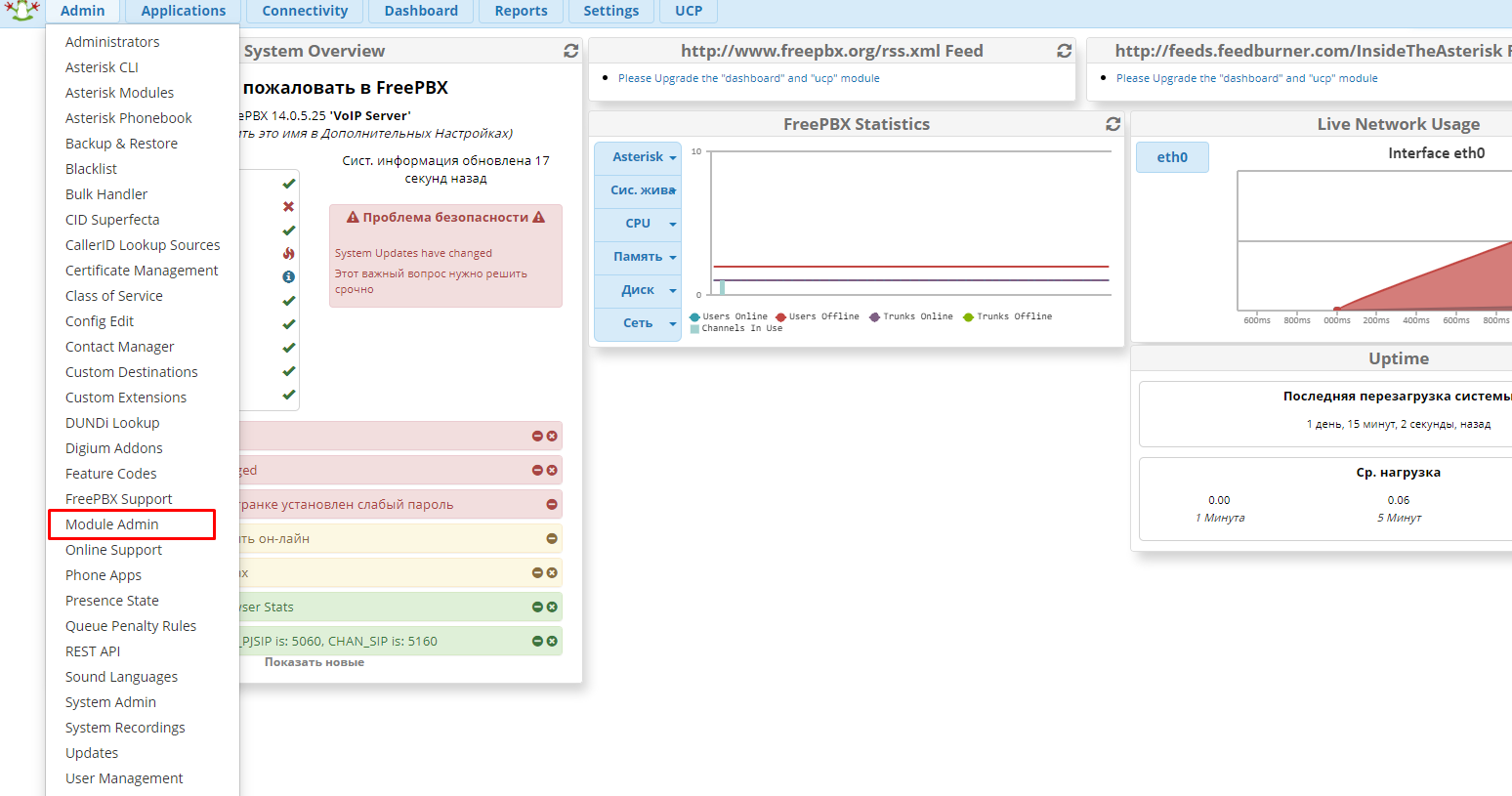Click the Проблема безопасности alert box
Viewport: 1512px width, 796px height.
[445, 256]
